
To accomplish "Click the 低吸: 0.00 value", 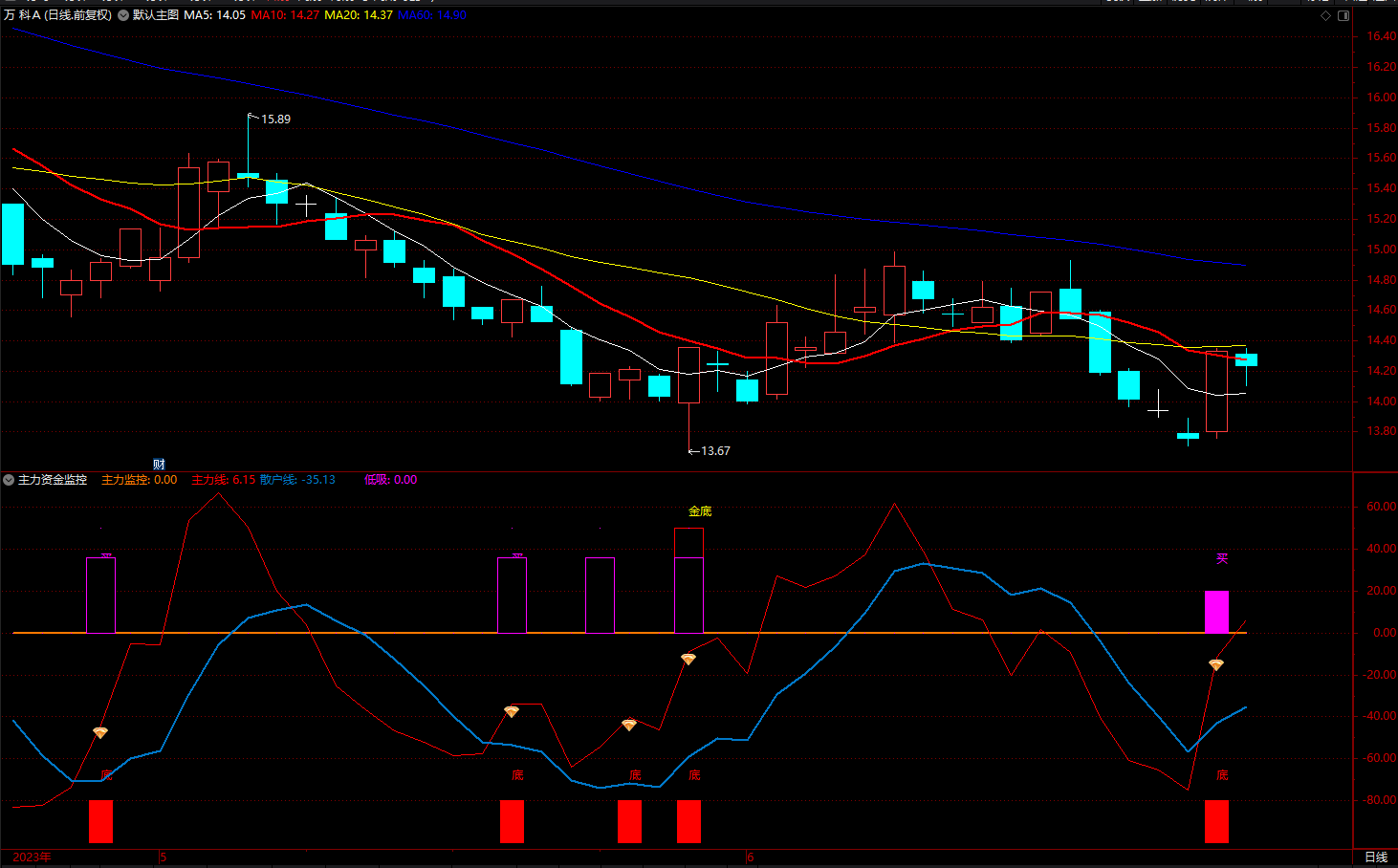I will click(x=391, y=480).
